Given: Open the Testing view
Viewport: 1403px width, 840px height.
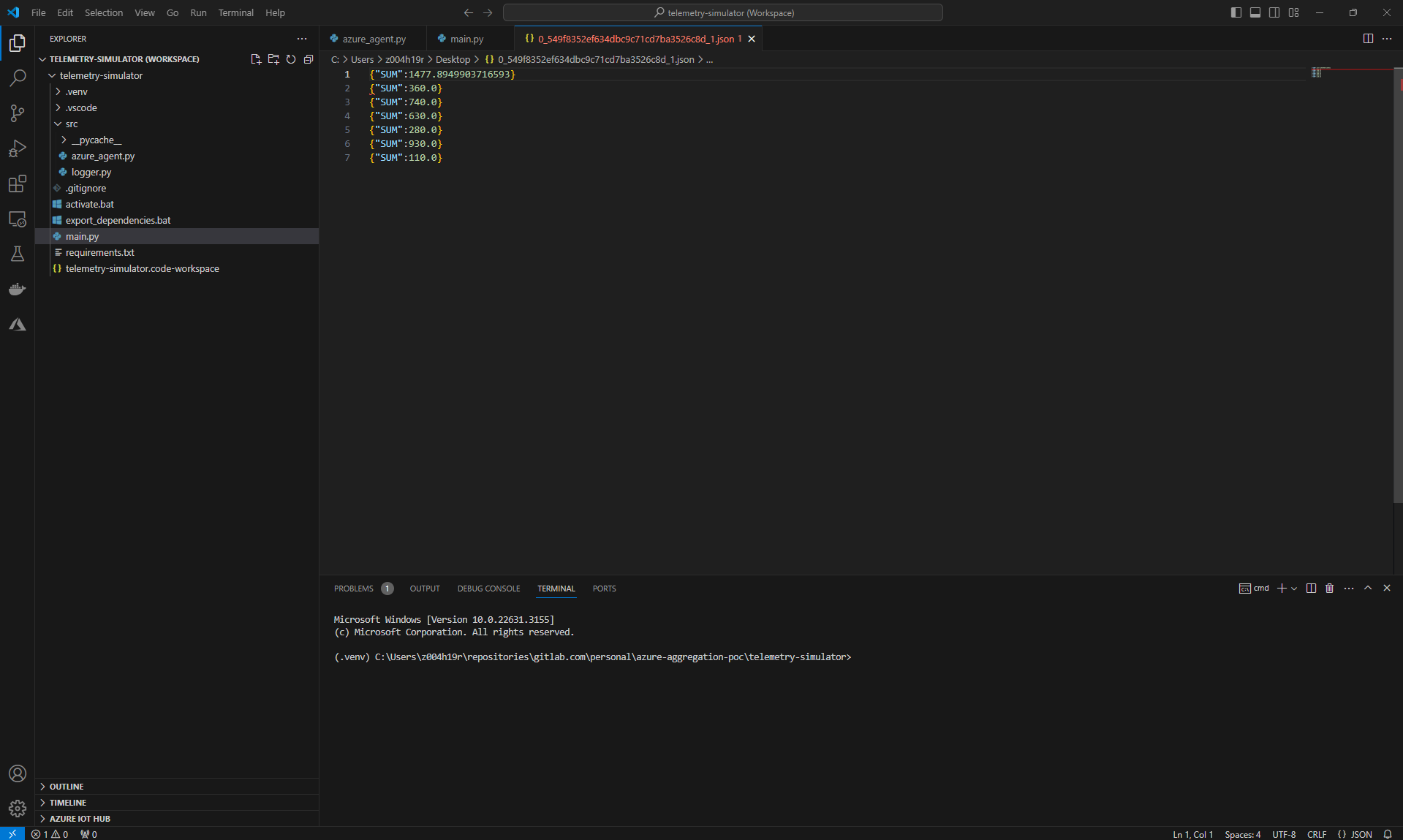Looking at the screenshot, I should point(17,254).
